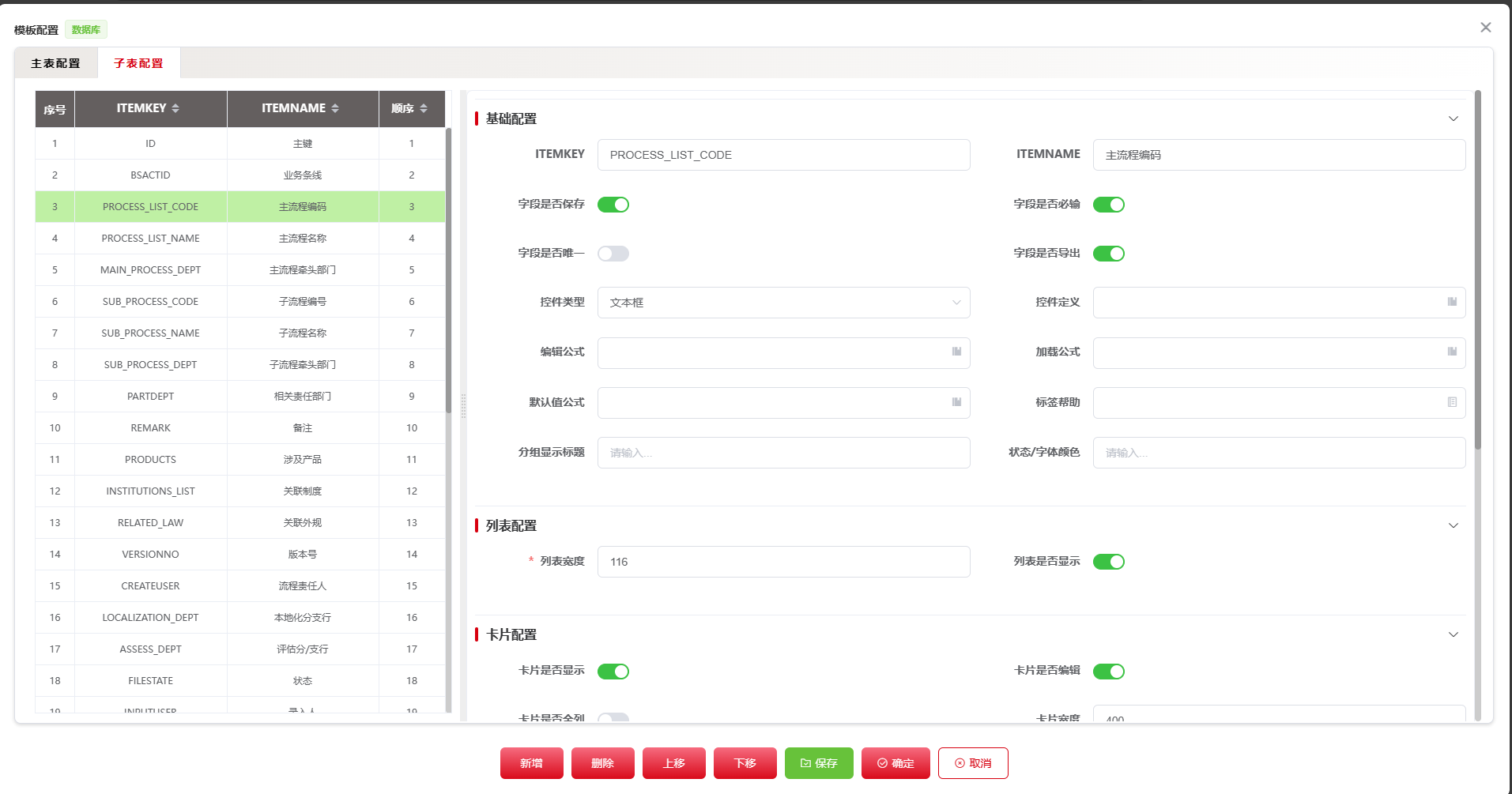The width and height of the screenshot is (1512, 794).
Task: Confirm with 确定 button
Action: [896, 763]
